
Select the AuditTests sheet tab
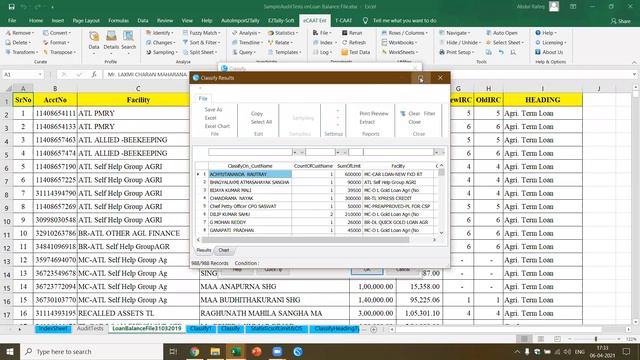[x=90, y=328]
